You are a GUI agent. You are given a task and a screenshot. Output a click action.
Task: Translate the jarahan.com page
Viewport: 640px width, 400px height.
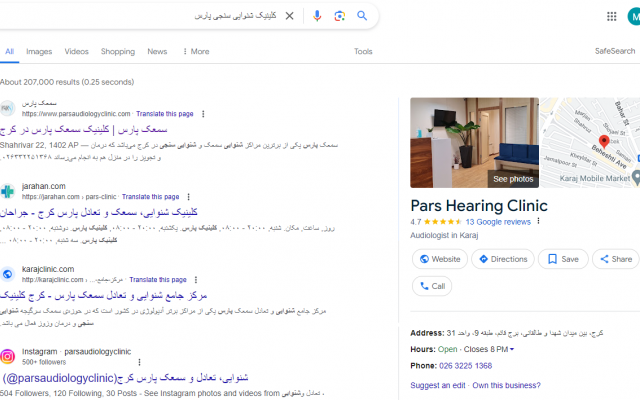click(x=150, y=197)
